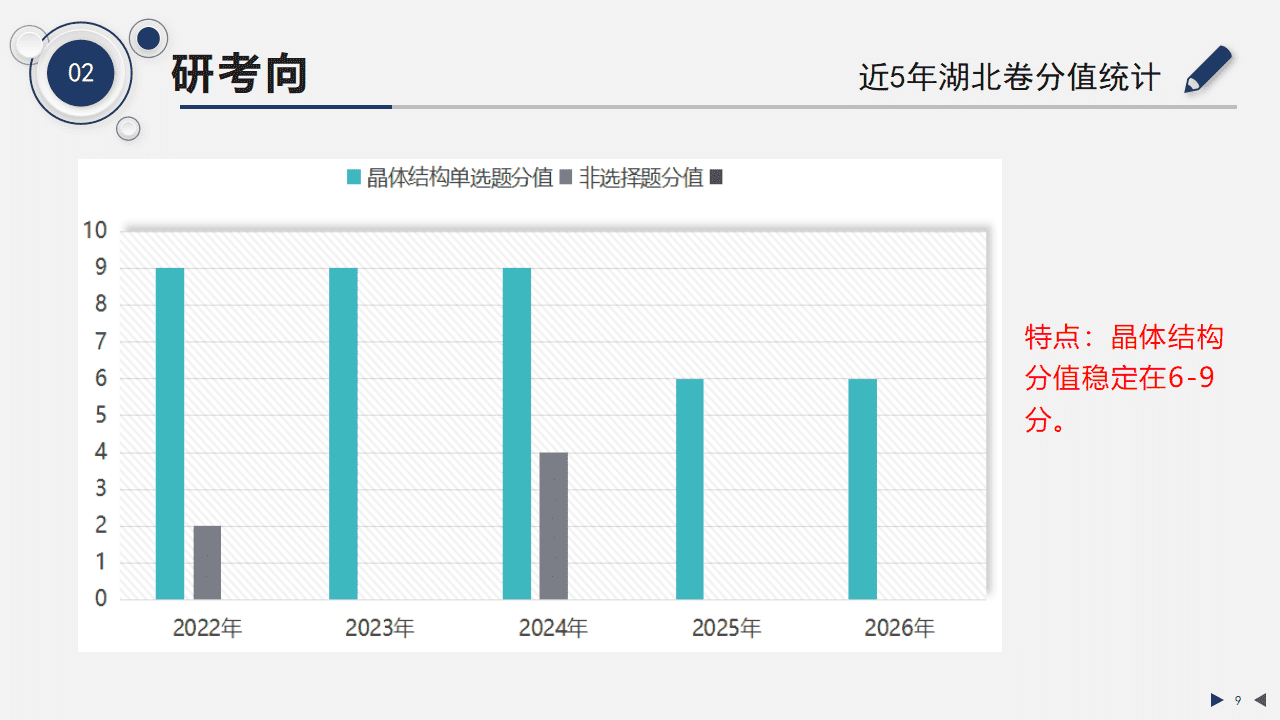Screen dimensions: 1280x720
Task: Click the 02 section number badge
Action: coord(81,72)
